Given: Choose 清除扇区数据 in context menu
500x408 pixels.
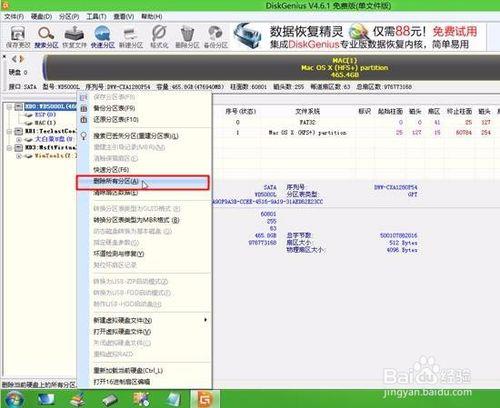Looking at the screenshot, I should [144, 193].
